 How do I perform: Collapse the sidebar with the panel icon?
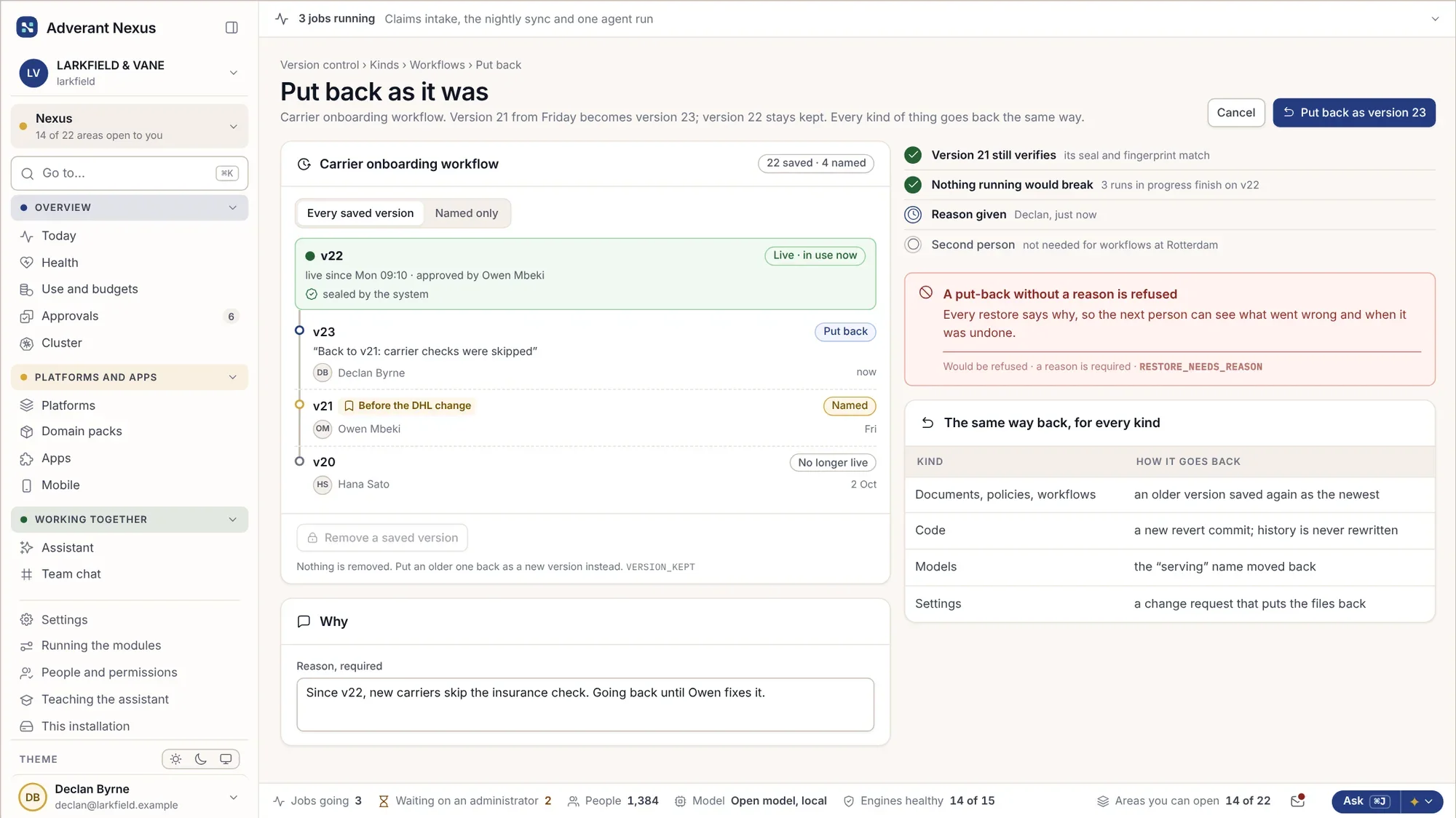[x=232, y=28]
